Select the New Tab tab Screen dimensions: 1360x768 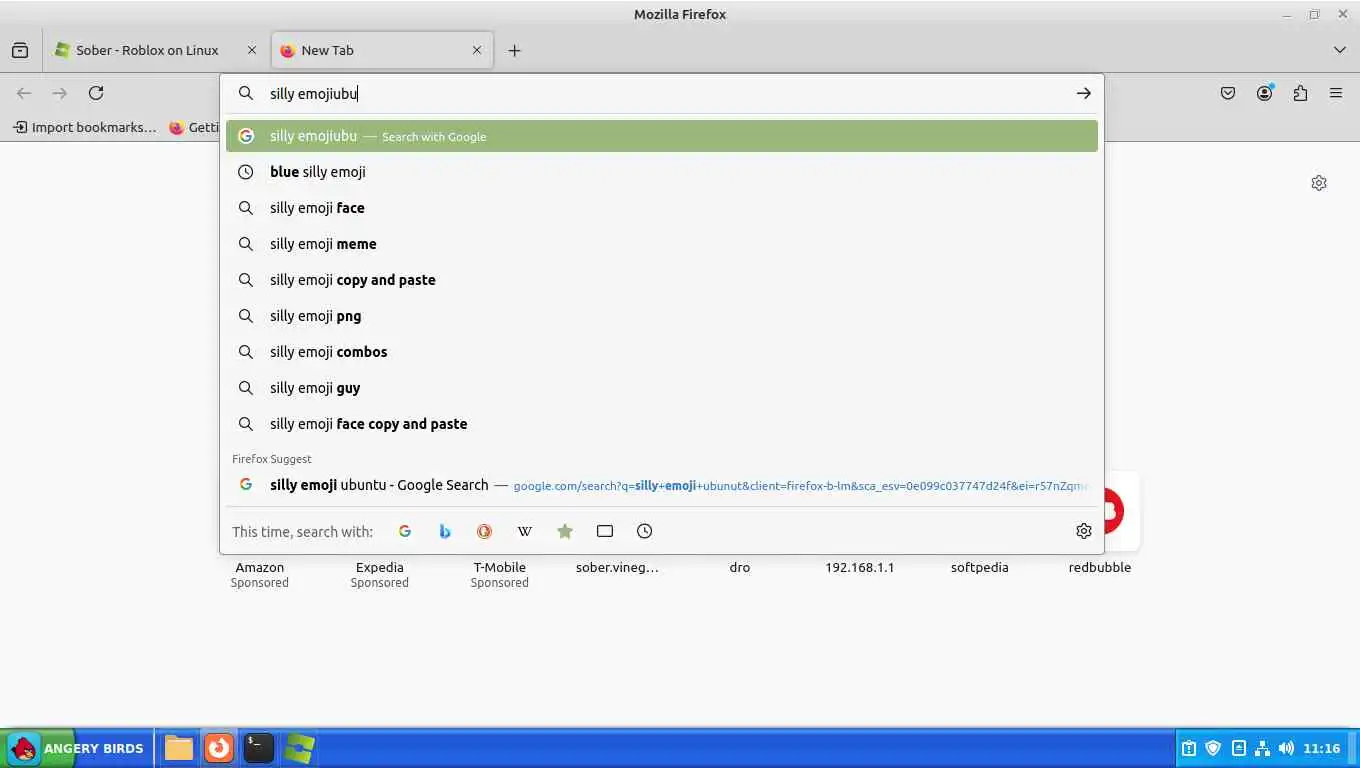click(x=382, y=50)
